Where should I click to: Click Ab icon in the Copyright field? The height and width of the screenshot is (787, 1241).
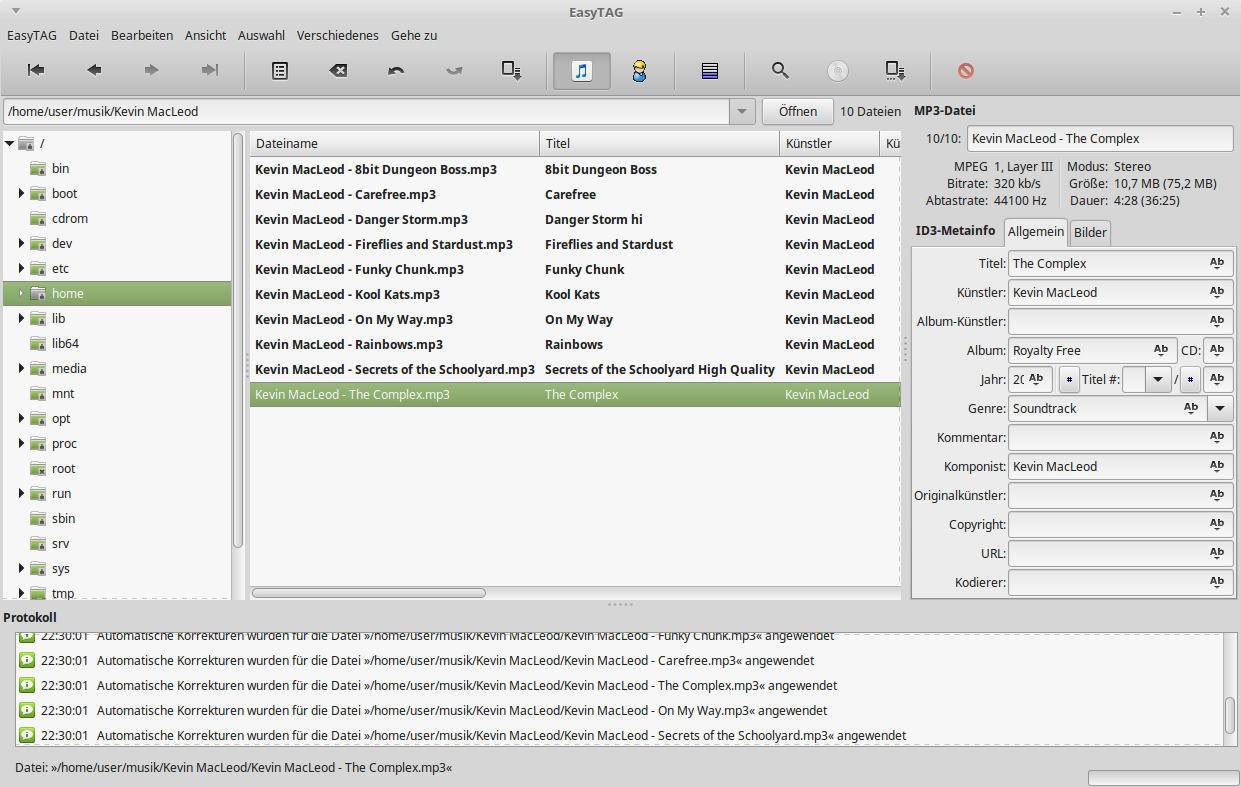tap(1217, 524)
